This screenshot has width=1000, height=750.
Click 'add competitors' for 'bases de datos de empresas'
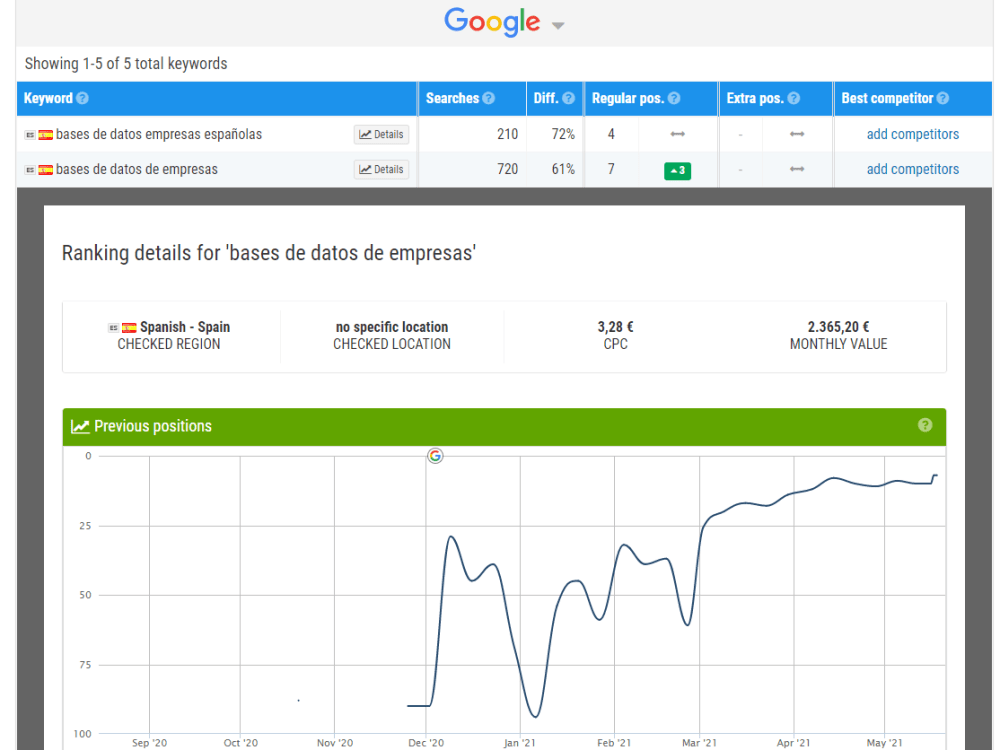(913, 170)
